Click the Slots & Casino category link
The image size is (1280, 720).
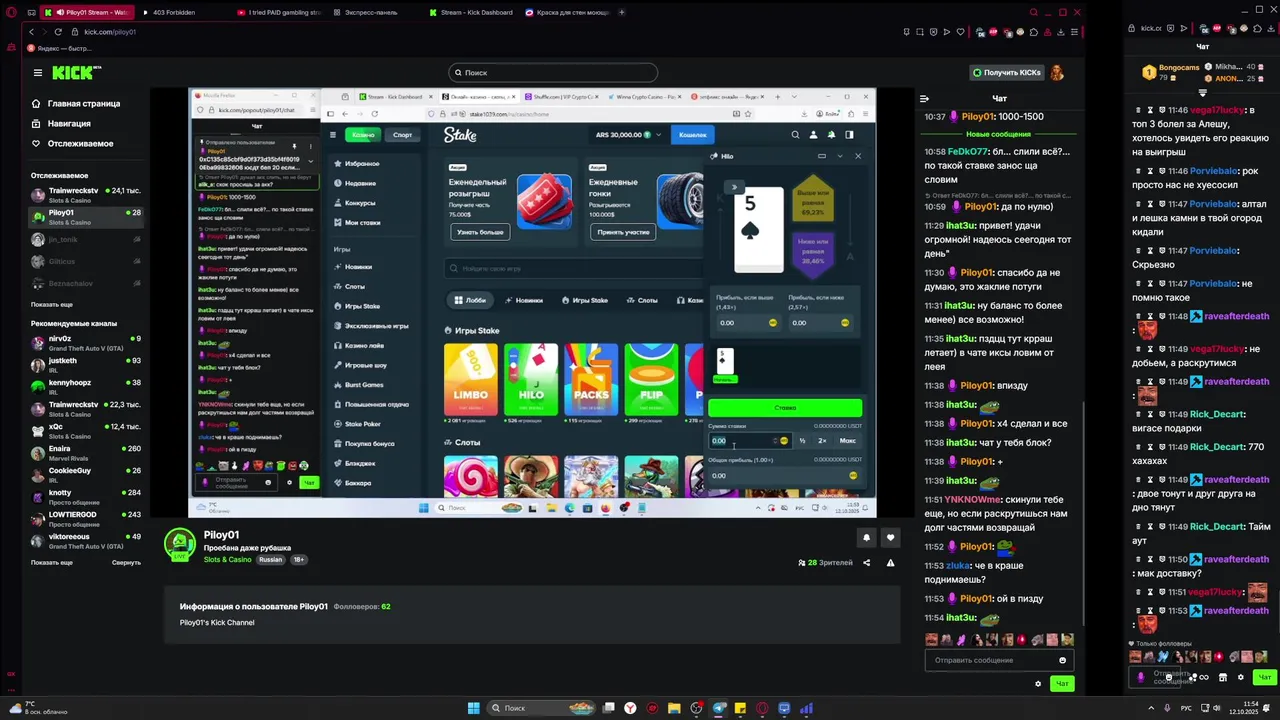coord(228,559)
